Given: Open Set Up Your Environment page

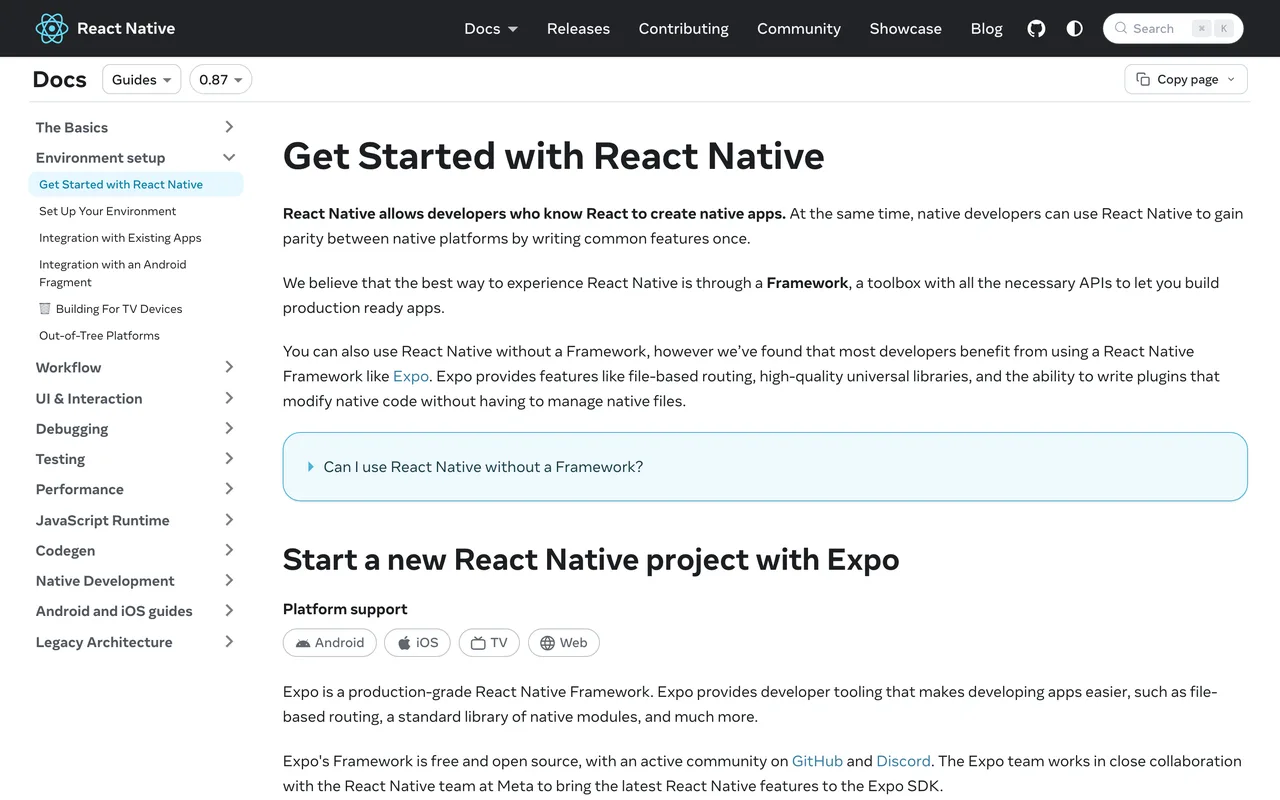Looking at the screenshot, I should tap(108, 211).
